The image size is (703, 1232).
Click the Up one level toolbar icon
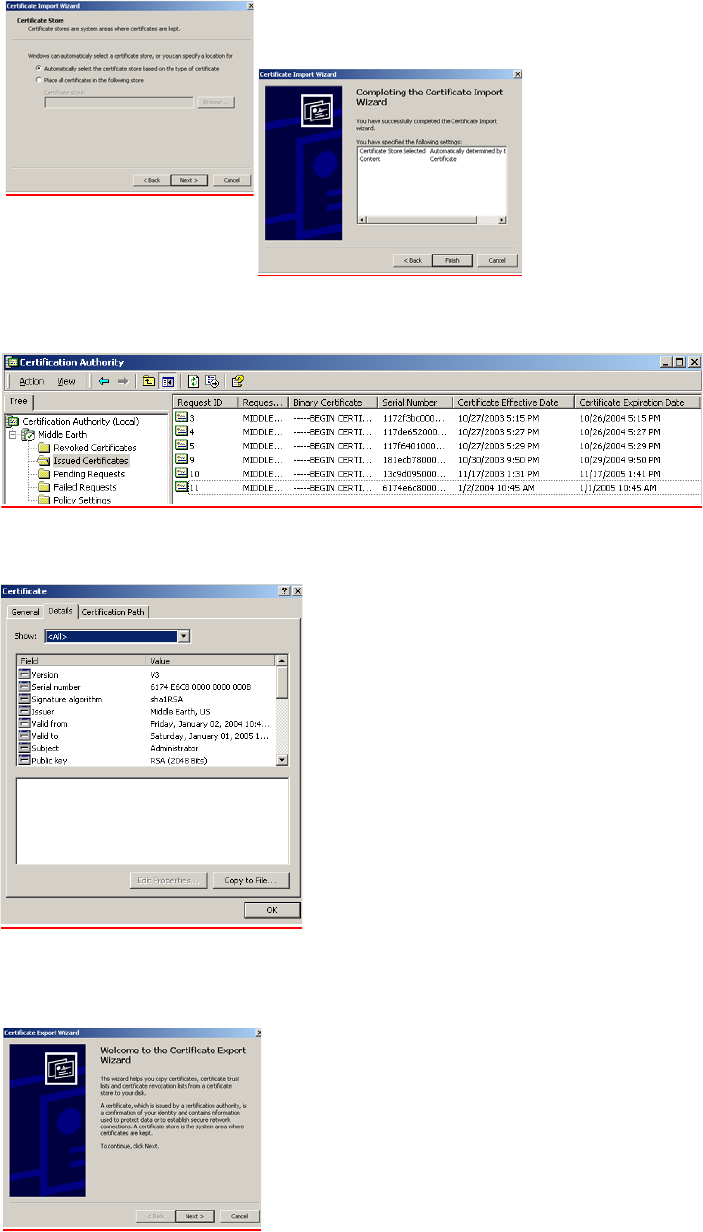[x=149, y=381]
